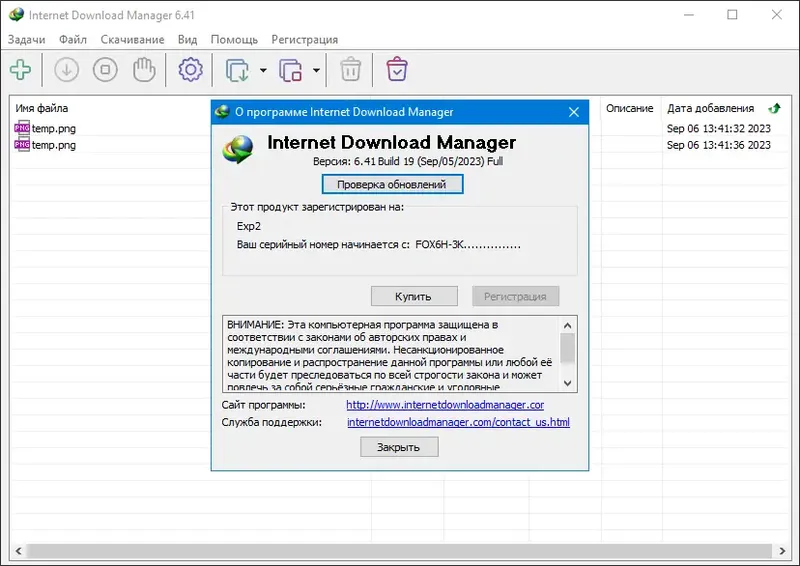The image size is (800, 566).
Task: Click the Дата добавления column header
Action: point(711,108)
